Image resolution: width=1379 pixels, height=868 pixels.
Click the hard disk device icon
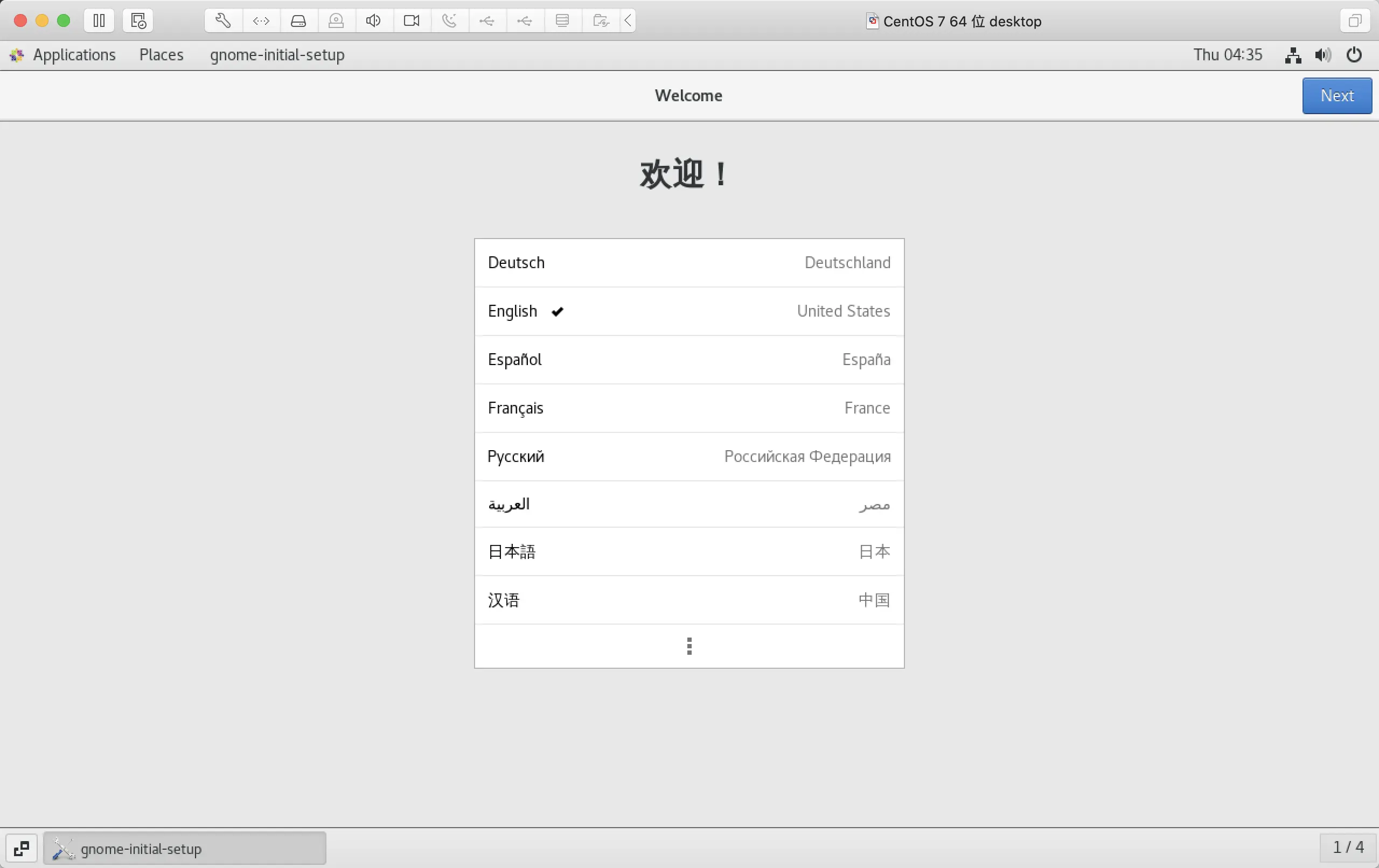[x=298, y=21]
